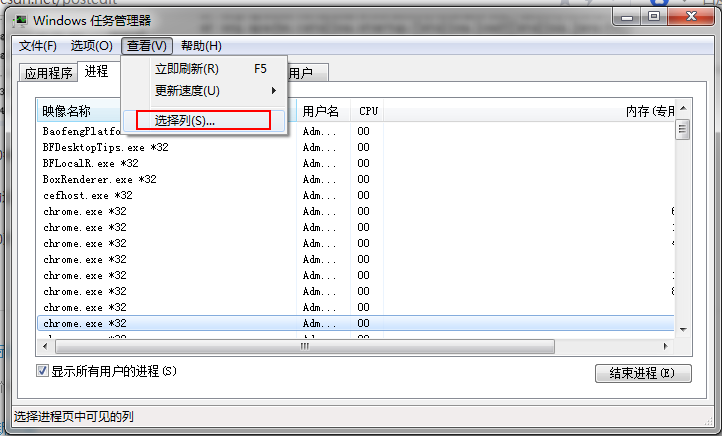Viewport: 722px width, 436px height.
Task: Select the cefhost.exe *32 process
Action: [x=355, y=195]
